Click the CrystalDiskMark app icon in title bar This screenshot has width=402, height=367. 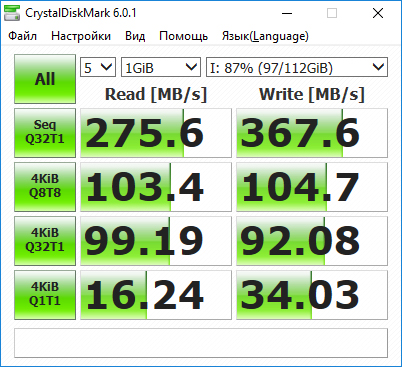coord(12,13)
